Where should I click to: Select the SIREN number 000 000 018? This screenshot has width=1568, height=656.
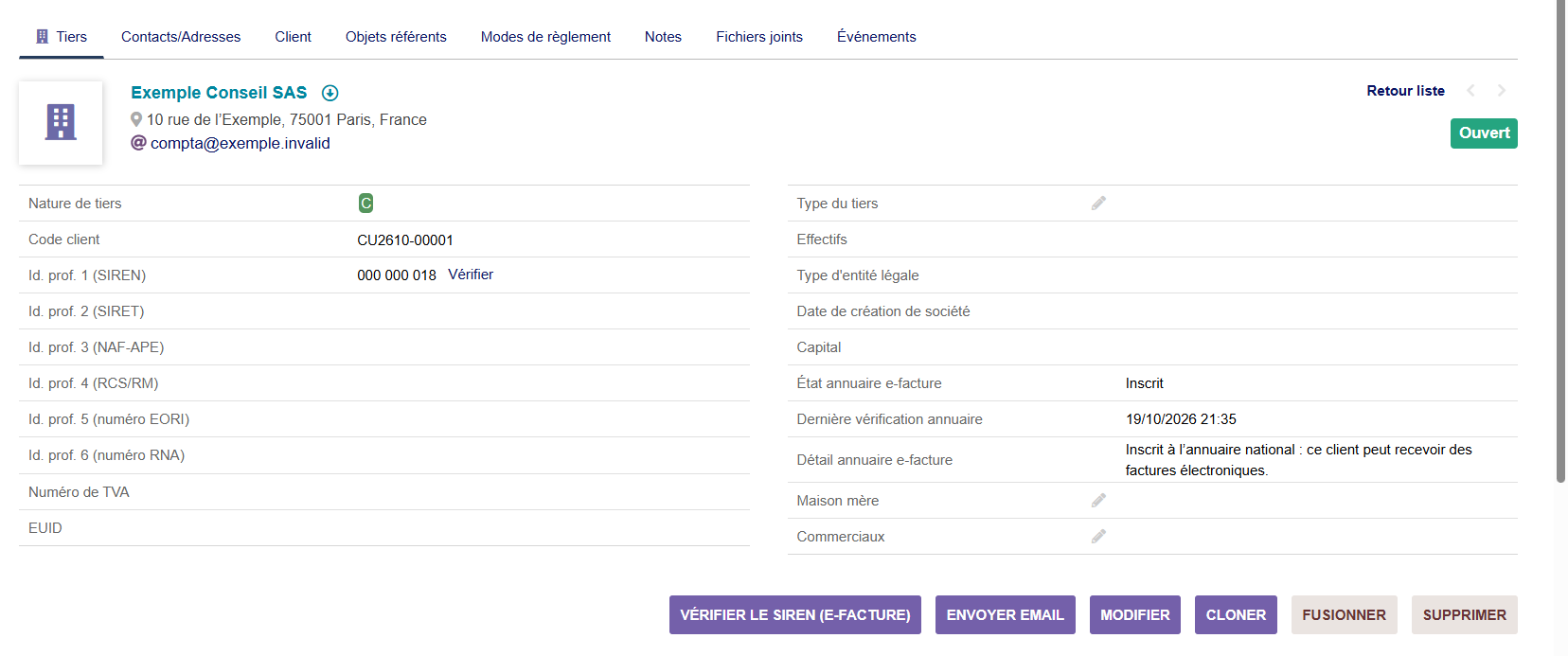[x=397, y=275]
